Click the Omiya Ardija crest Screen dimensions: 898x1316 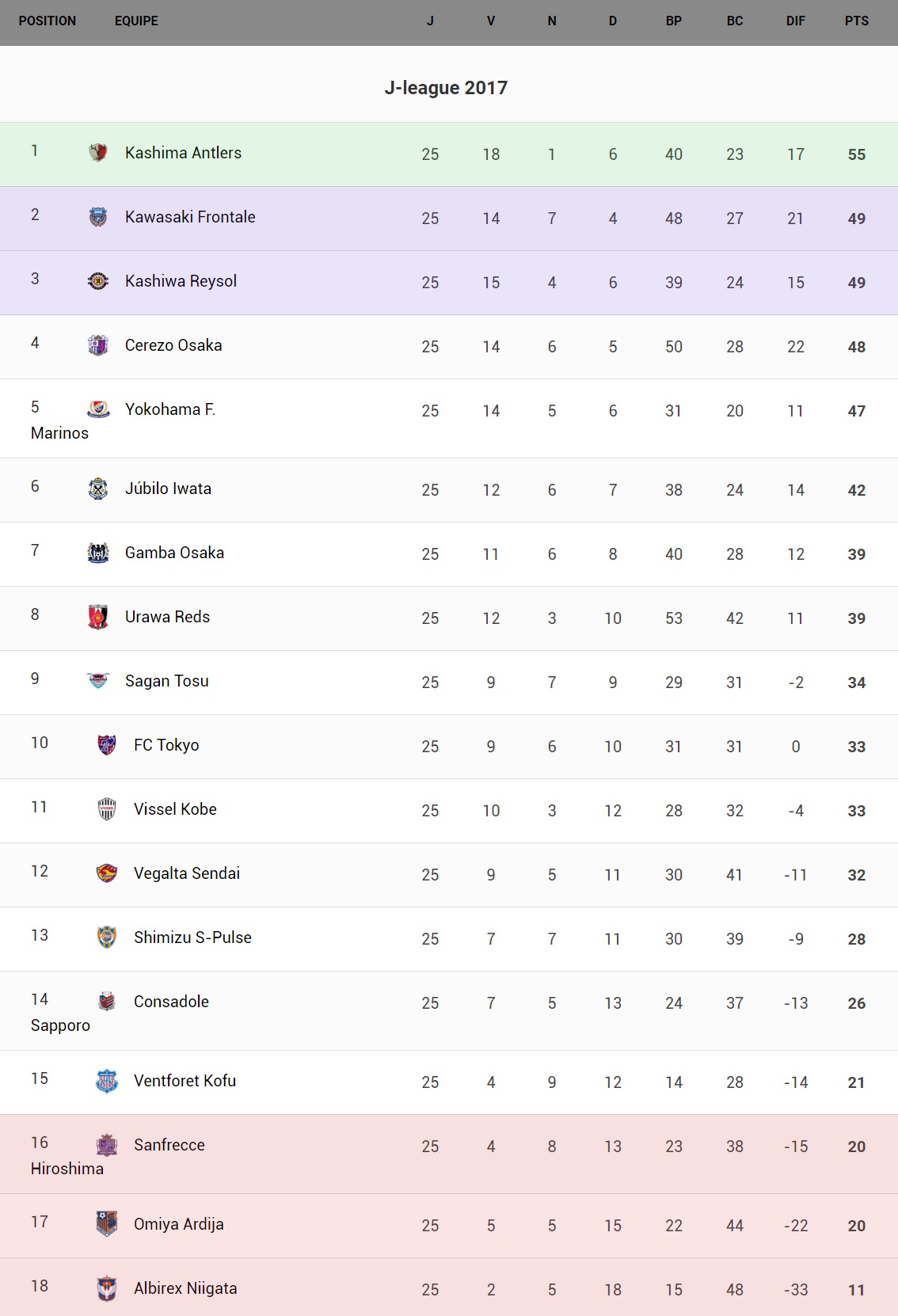[x=107, y=1223]
